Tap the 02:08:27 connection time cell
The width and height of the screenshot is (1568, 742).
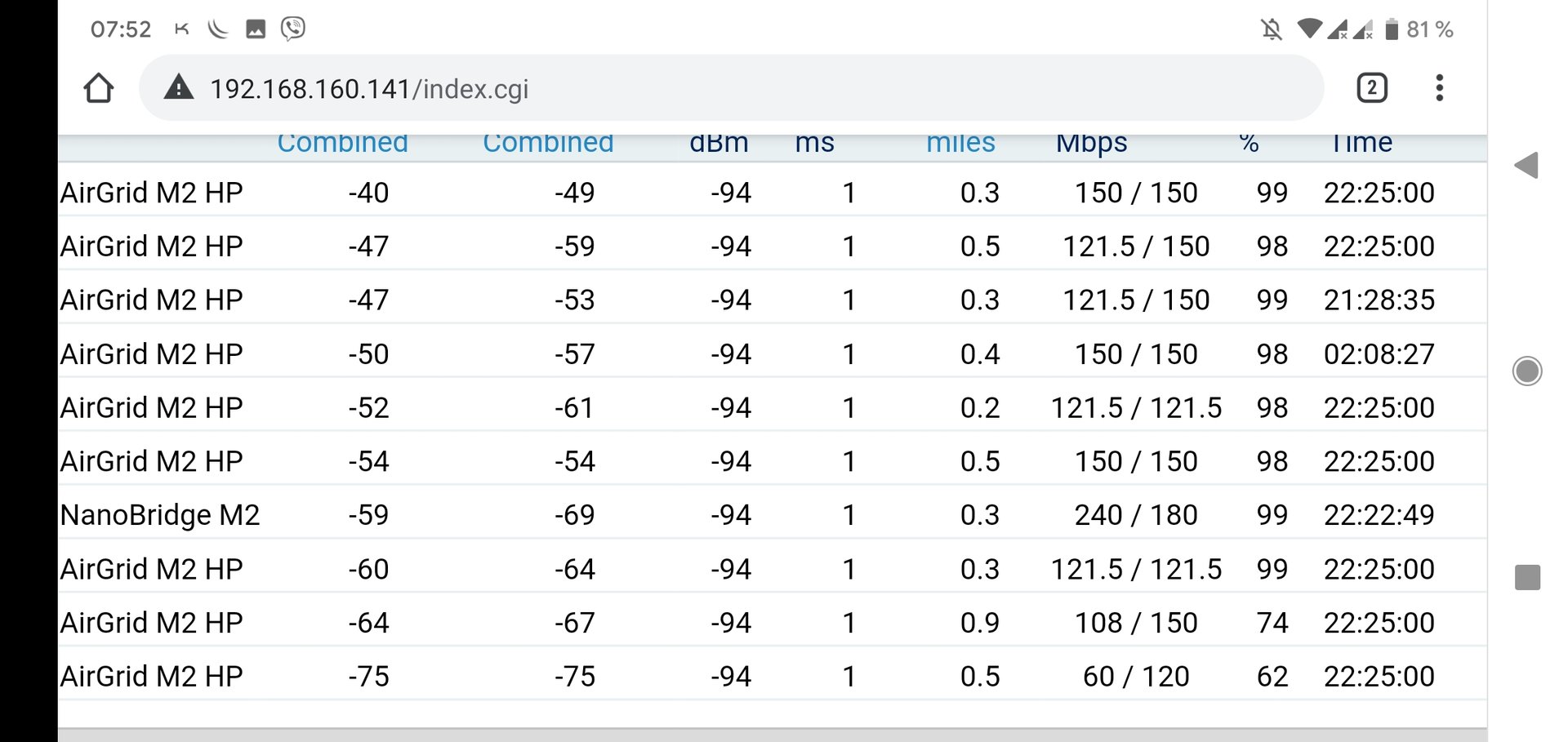tap(1379, 354)
